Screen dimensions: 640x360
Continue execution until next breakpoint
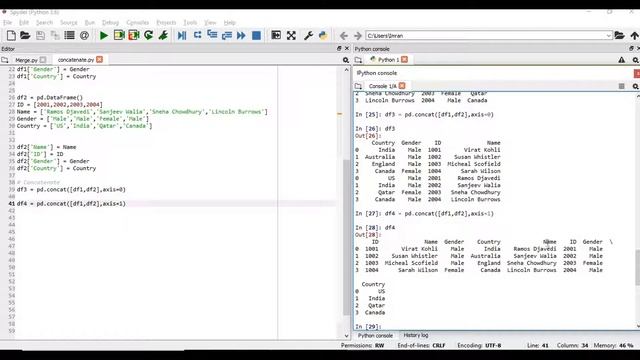click(x=241, y=36)
